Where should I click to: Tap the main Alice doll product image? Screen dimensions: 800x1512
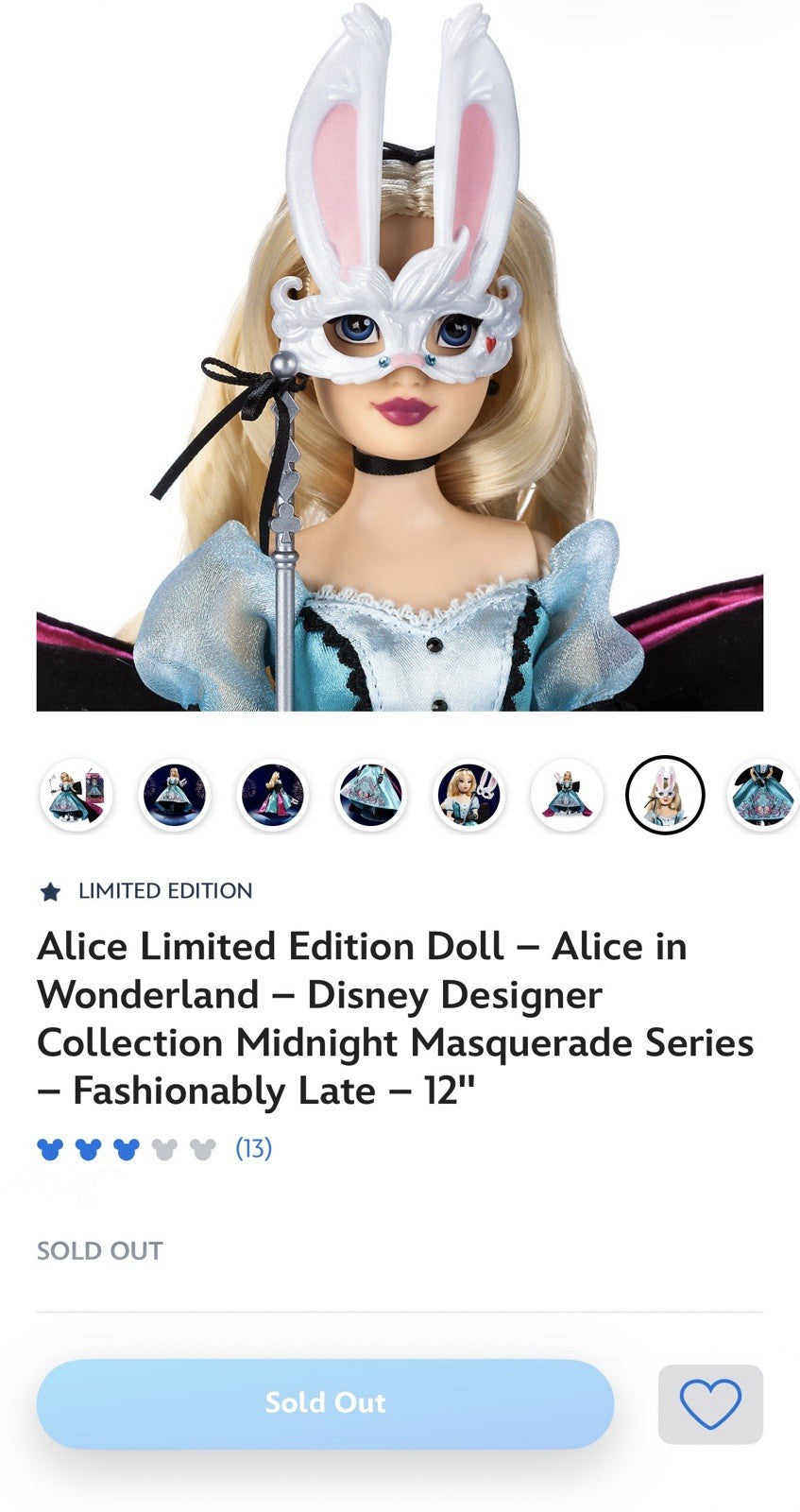(x=400, y=355)
